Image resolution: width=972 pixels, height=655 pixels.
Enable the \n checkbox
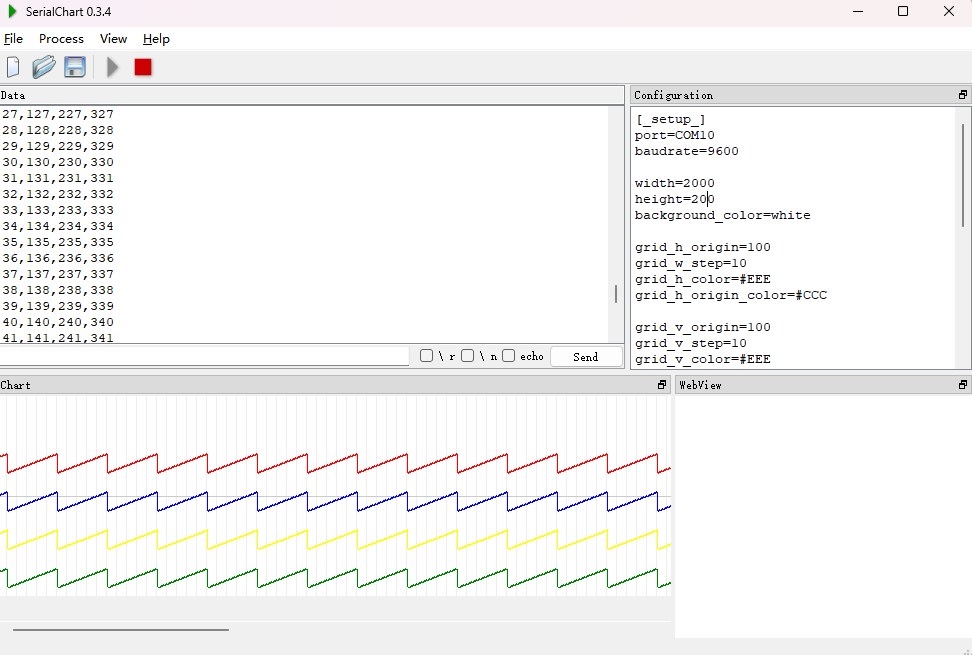click(468, 356)
